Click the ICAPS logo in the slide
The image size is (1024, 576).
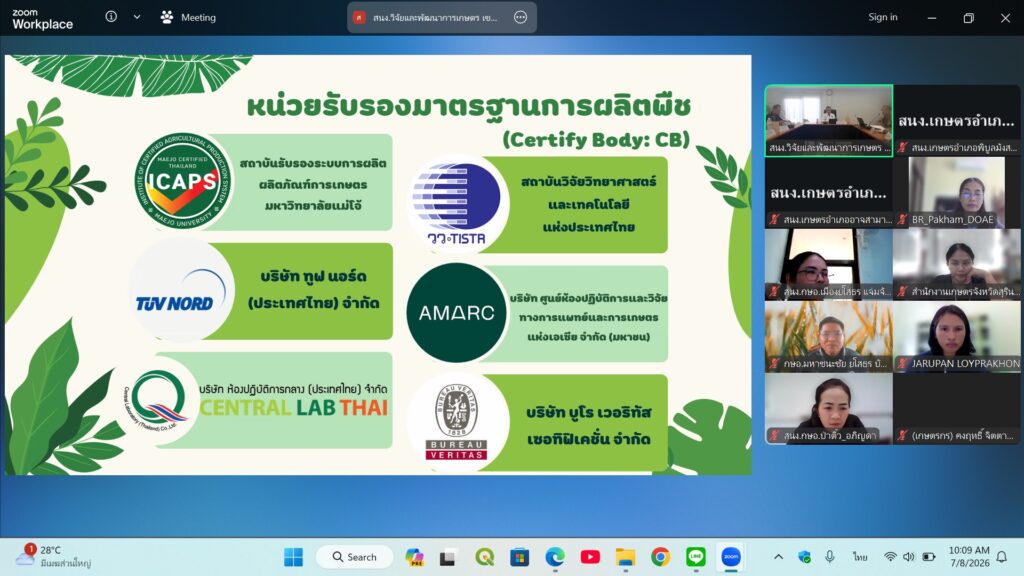(183, 182)
